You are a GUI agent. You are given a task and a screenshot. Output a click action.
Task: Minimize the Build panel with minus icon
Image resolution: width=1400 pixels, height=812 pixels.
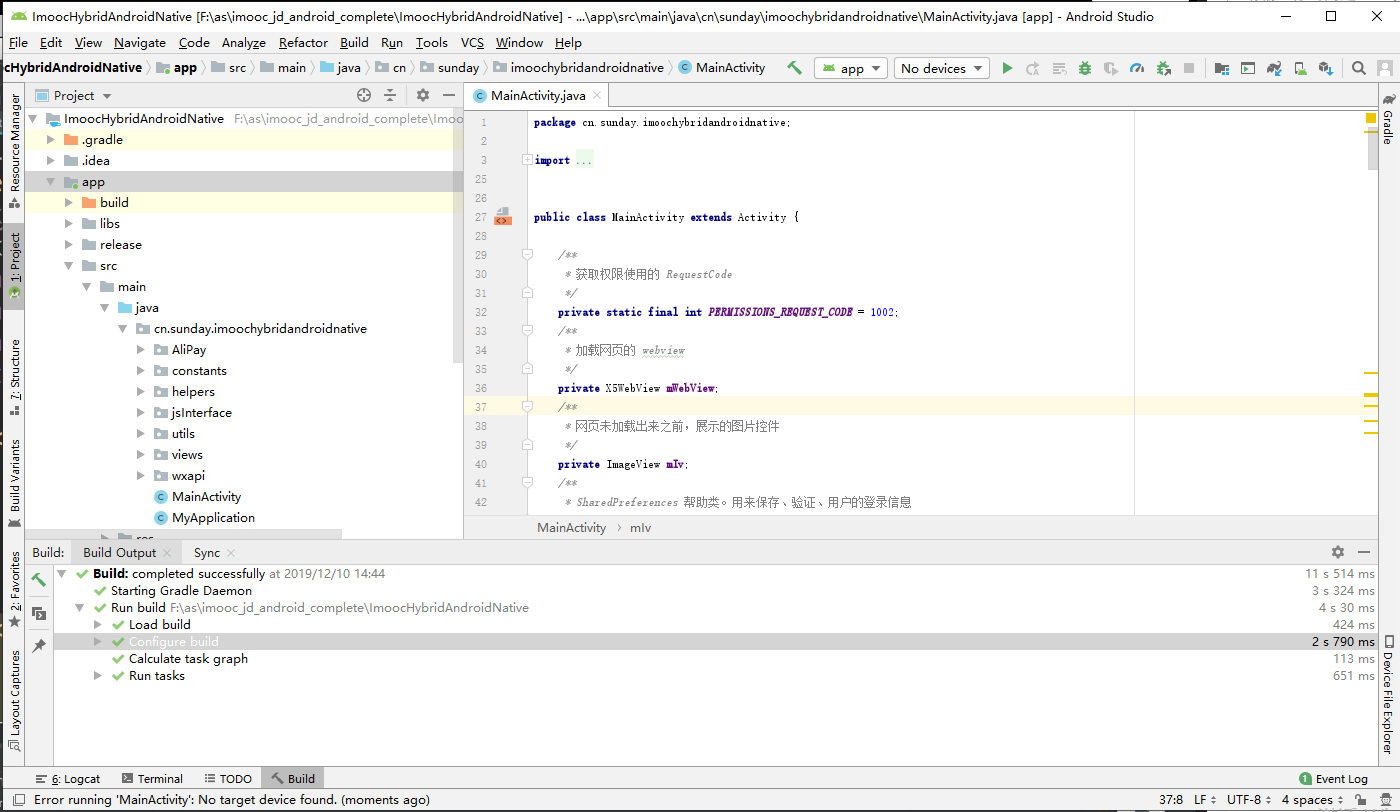(x=1363, y=552)
